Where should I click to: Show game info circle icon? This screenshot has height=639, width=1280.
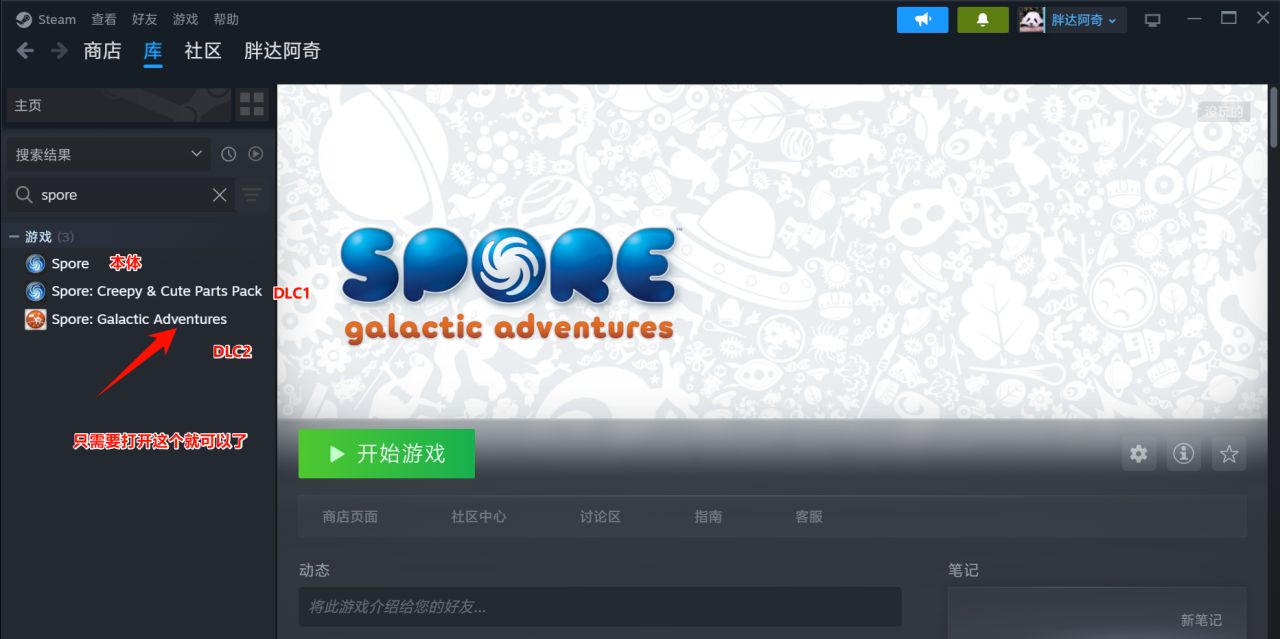(1184, 454)
